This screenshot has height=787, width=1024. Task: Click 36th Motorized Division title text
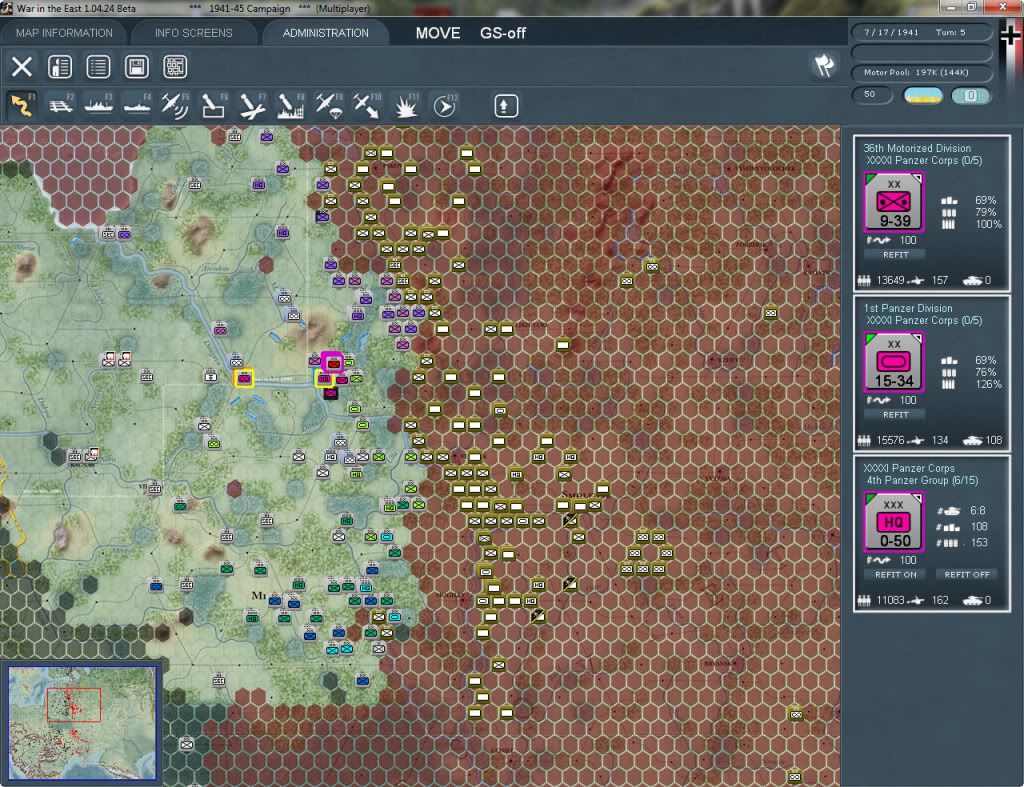pos(917,148)
